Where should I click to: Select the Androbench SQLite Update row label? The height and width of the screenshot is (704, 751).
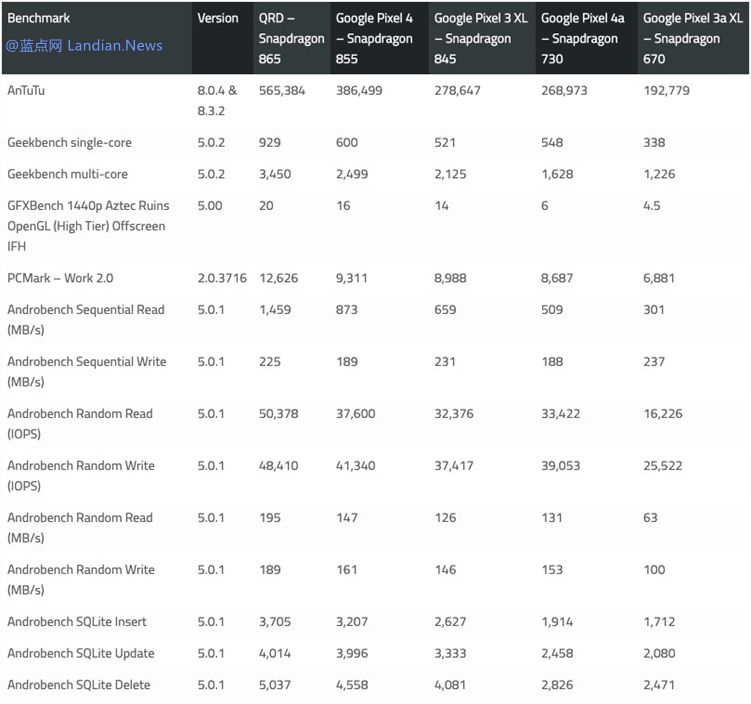coord(81,654)
